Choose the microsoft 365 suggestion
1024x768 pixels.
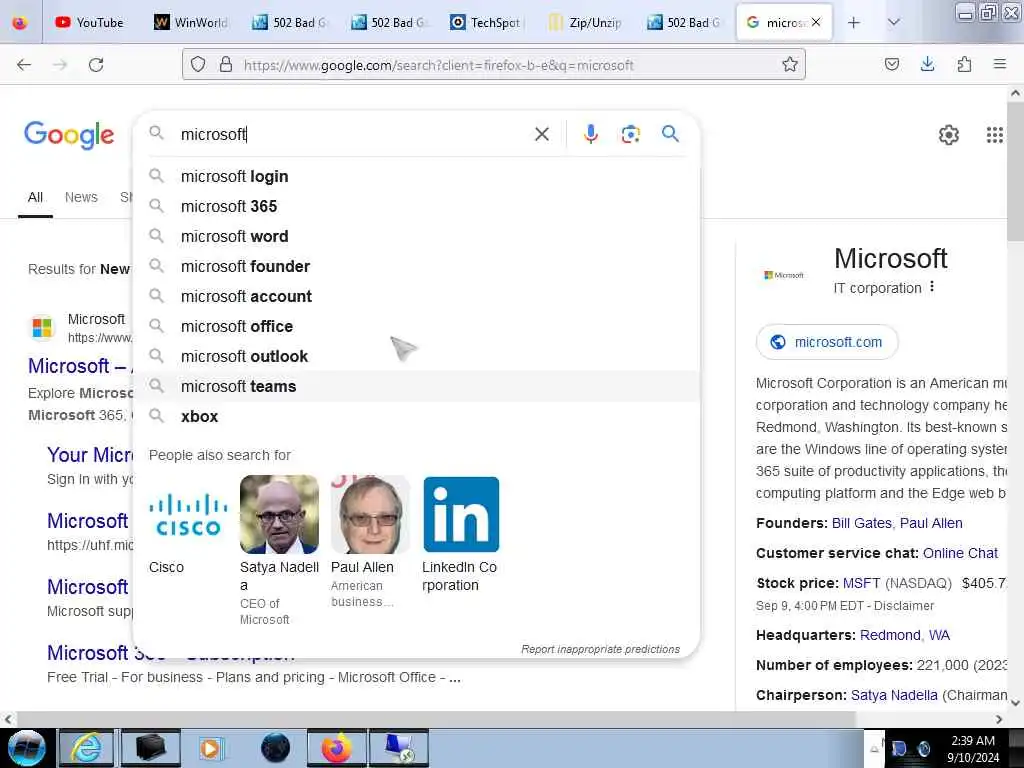coord(416,206)
